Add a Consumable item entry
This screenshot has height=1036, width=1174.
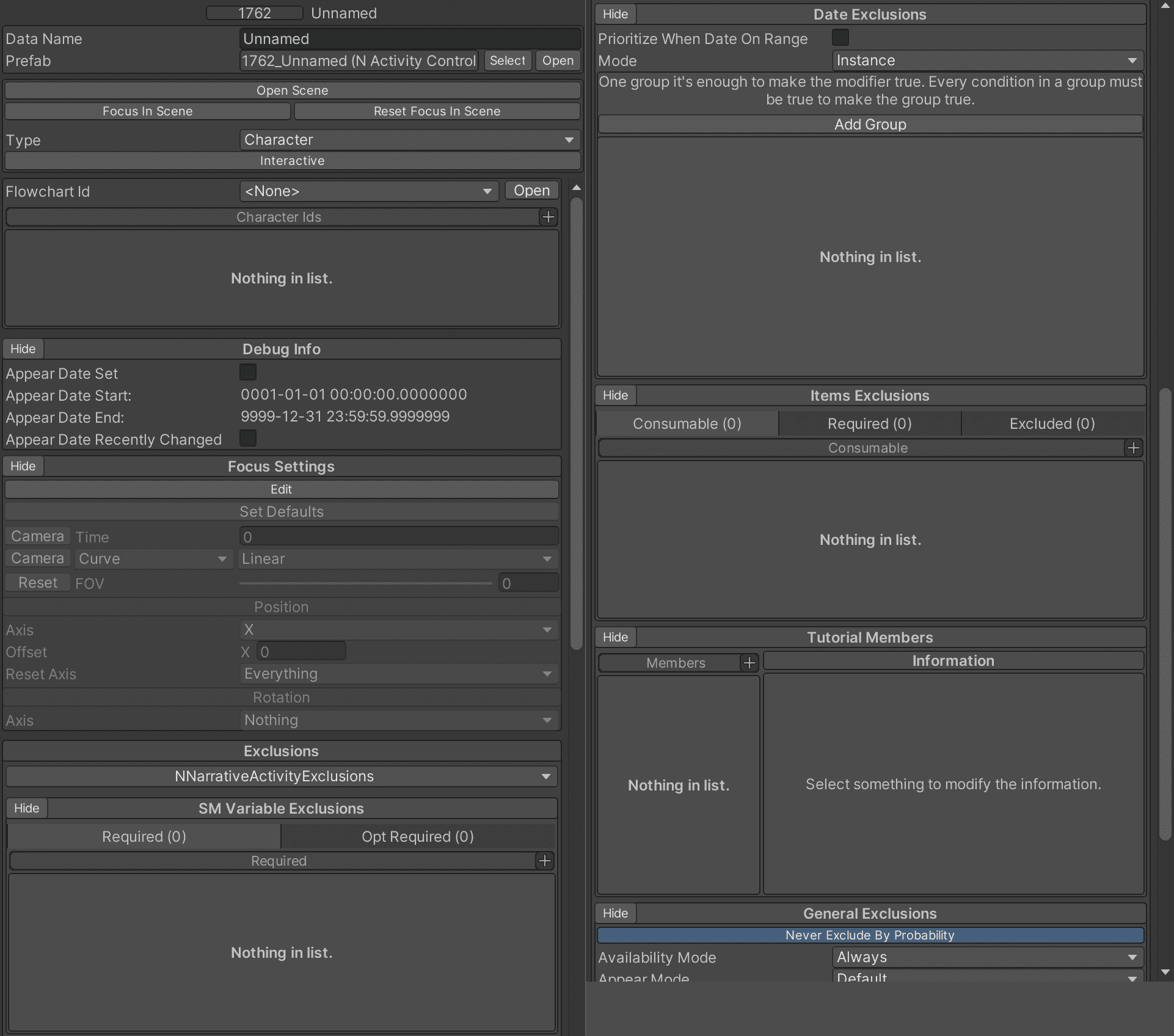1133,448
